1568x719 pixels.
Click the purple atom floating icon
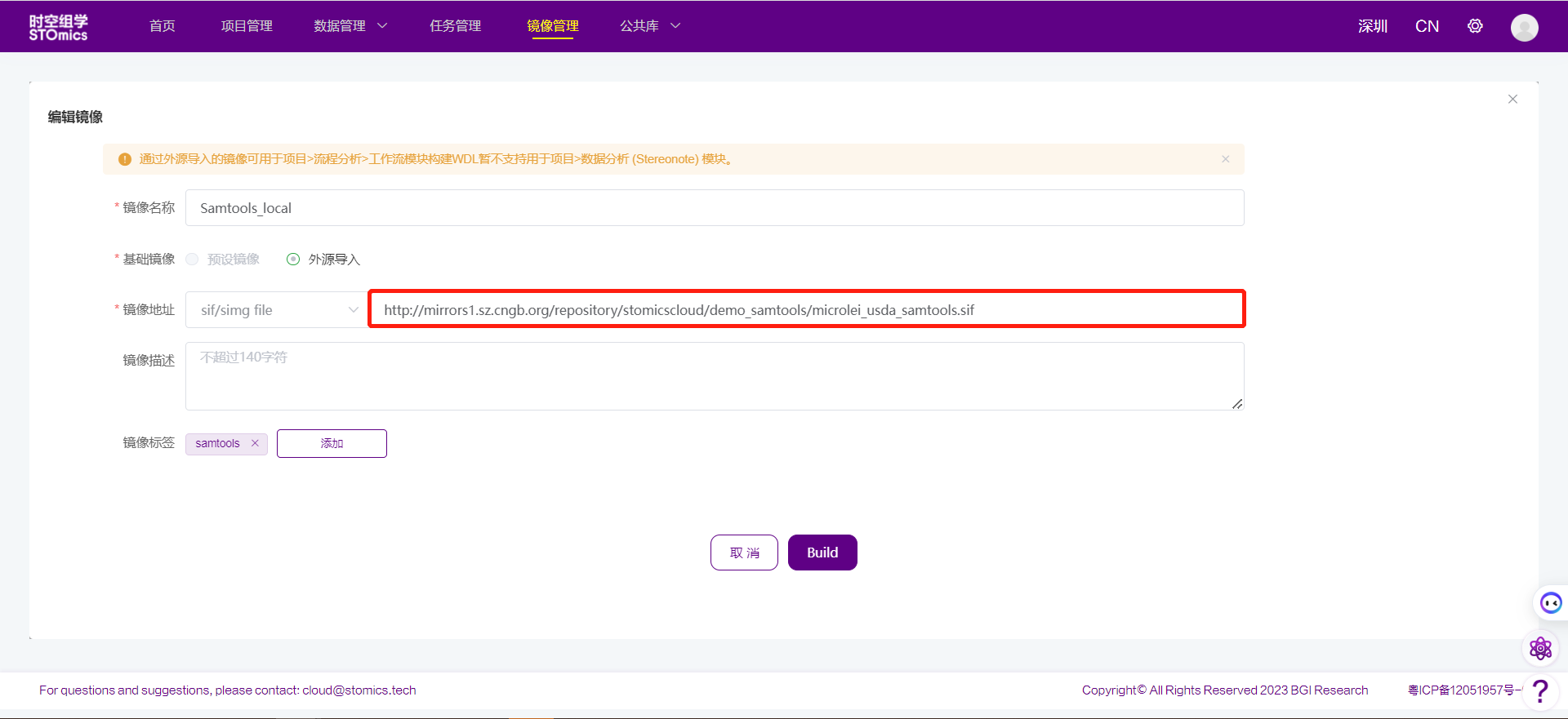pyautogui.click(x=1540, y=649)
